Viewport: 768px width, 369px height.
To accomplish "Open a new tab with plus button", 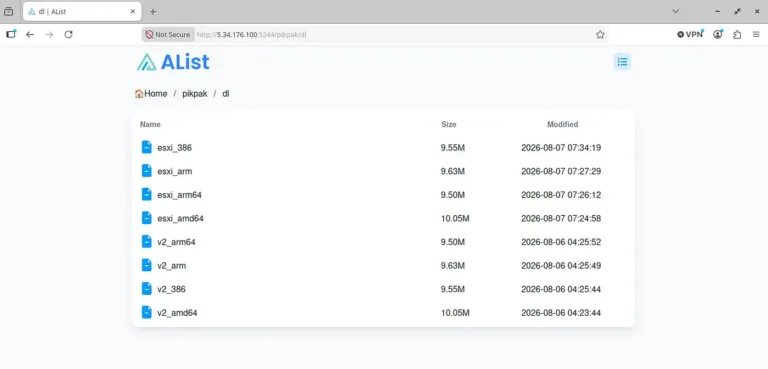I will pyautogui.click(x=153, y=11).
